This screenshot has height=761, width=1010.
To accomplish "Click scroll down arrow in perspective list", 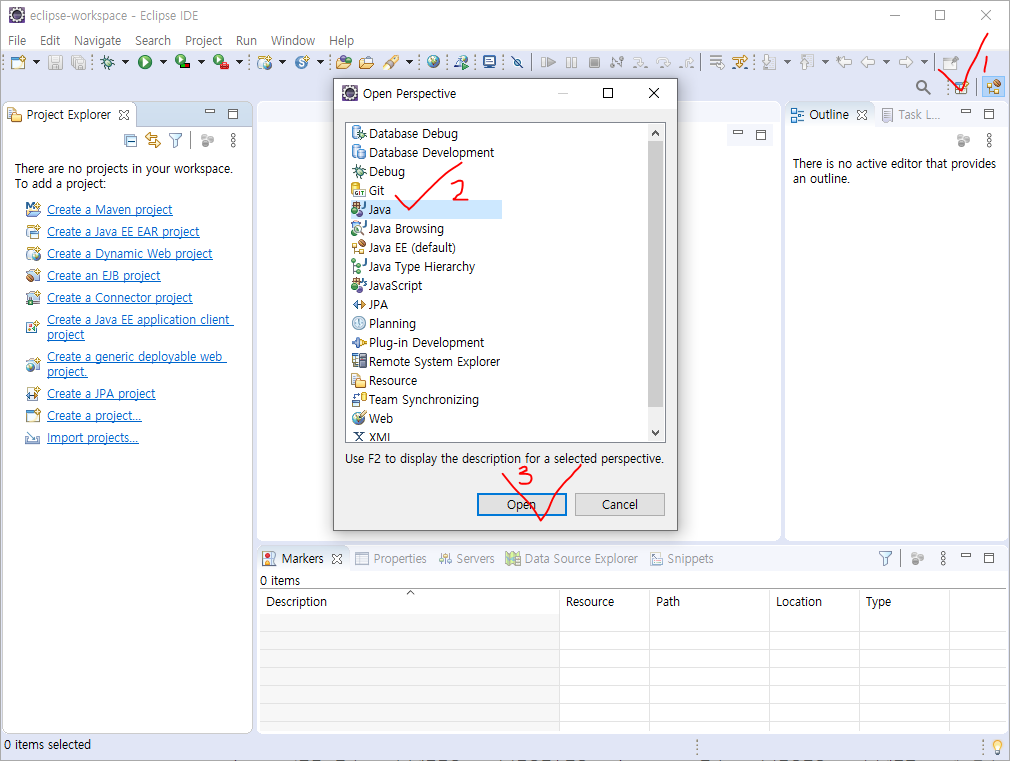I will coord(655,433).
